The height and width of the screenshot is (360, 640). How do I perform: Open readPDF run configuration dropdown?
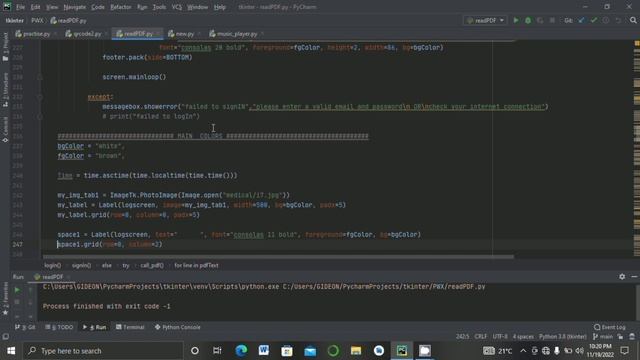pos(485,20)
